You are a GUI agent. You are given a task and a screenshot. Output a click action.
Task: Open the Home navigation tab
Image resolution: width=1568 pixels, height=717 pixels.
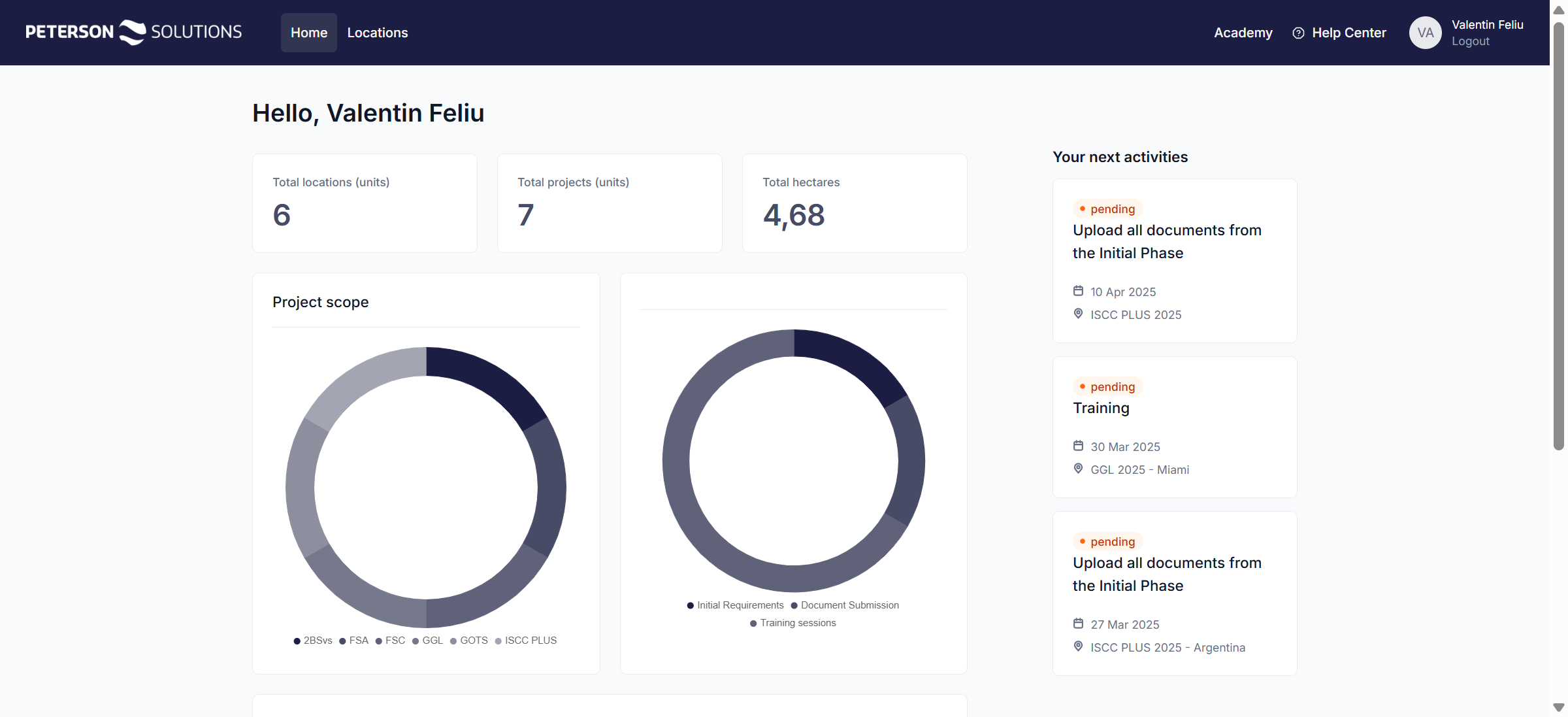coord(309,33)
